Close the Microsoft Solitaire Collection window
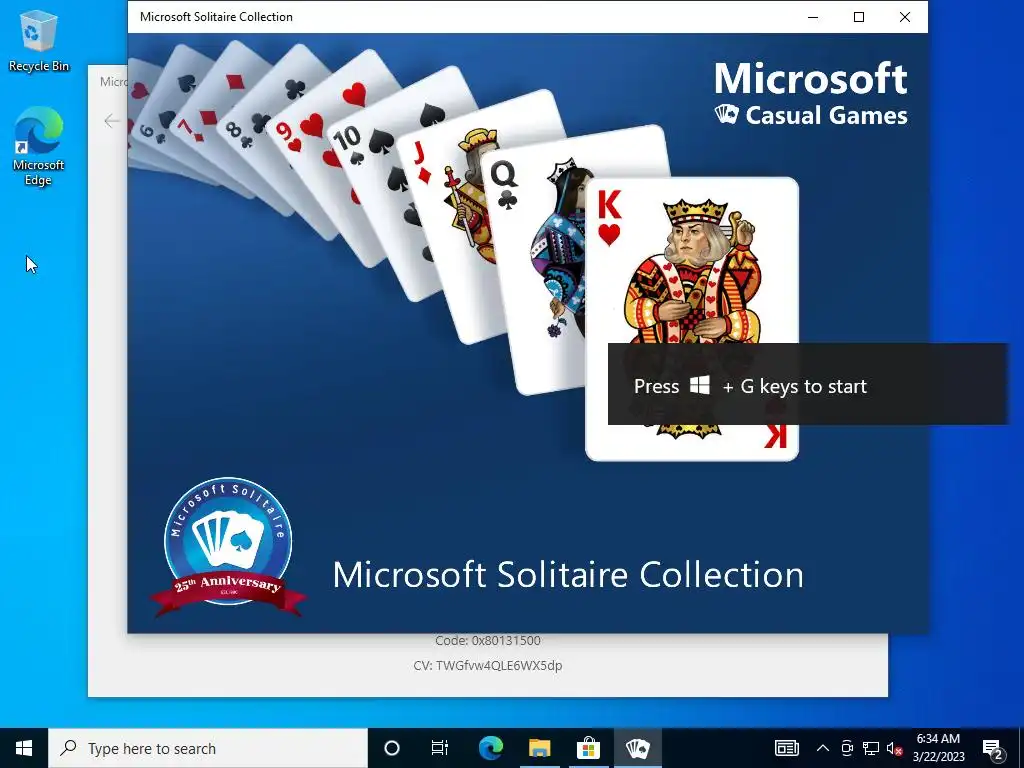1024x768 pixels. 904,17
